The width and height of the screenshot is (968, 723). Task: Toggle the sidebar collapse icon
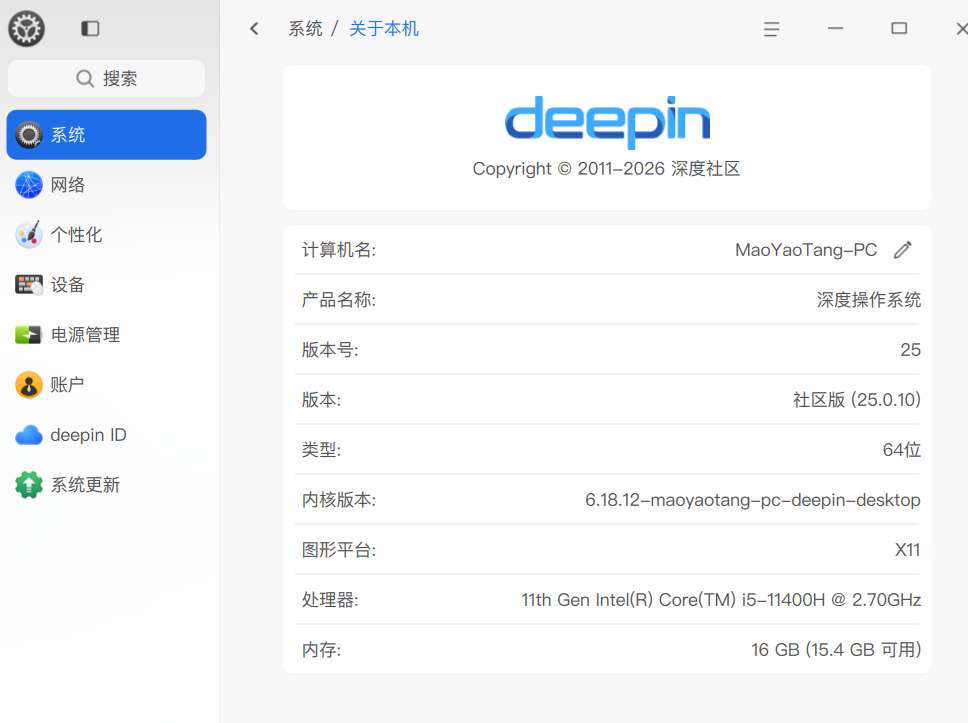90,29
